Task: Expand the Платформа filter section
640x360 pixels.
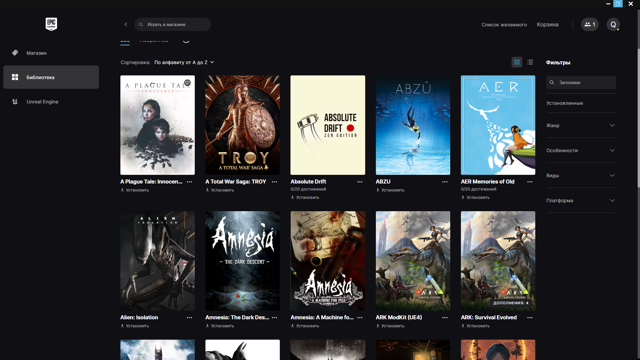Action: point(581,200)
